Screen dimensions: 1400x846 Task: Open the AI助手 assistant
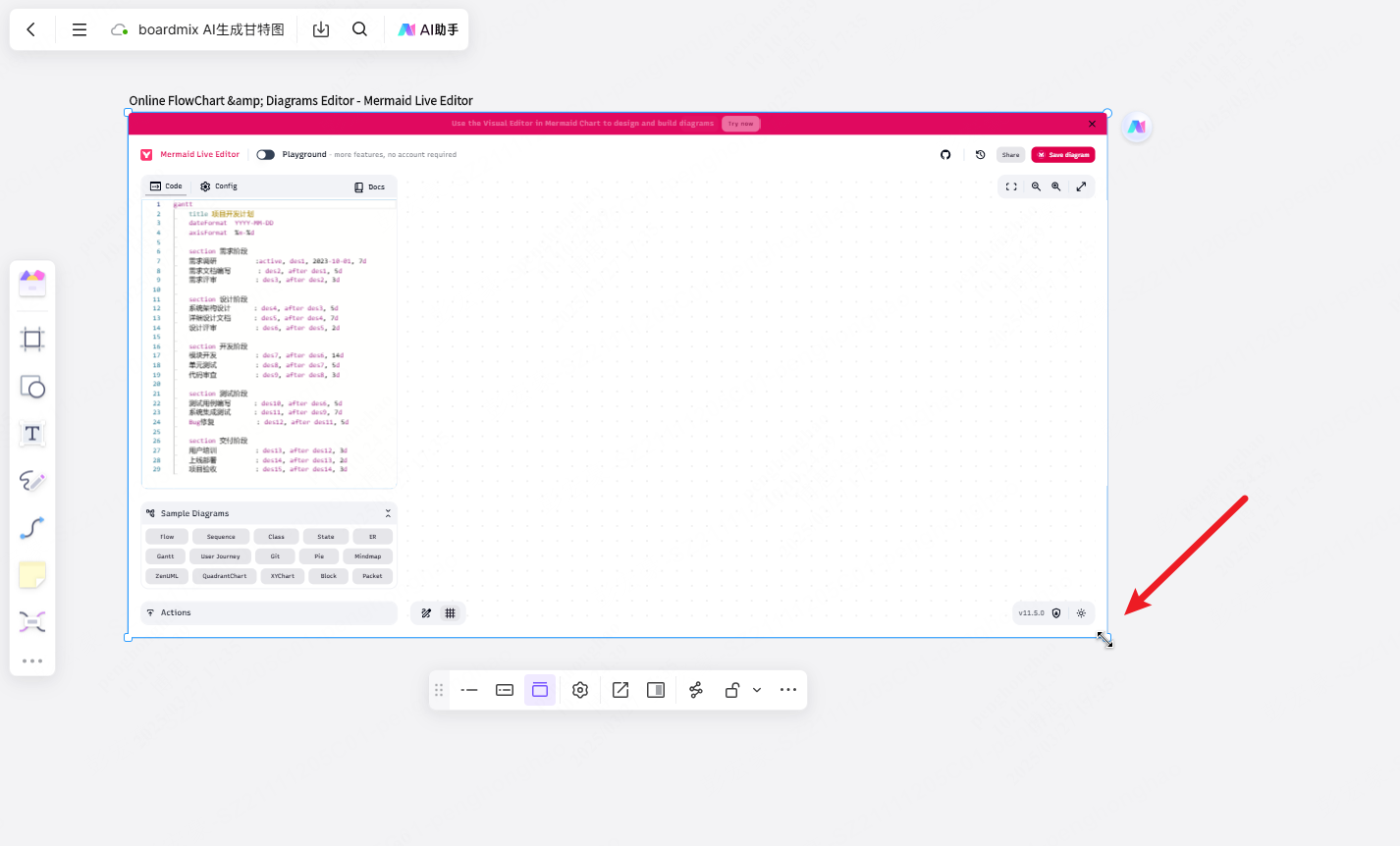tap(428, 29)
